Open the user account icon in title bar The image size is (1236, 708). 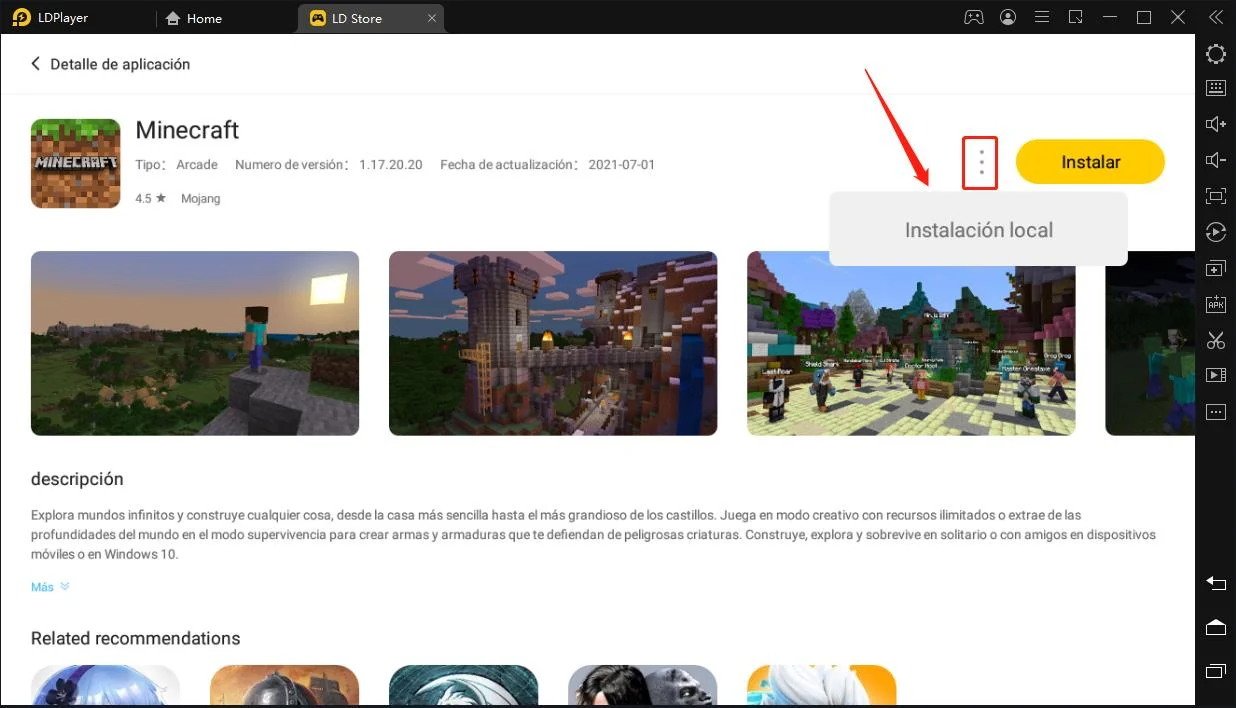(1008, 17)
